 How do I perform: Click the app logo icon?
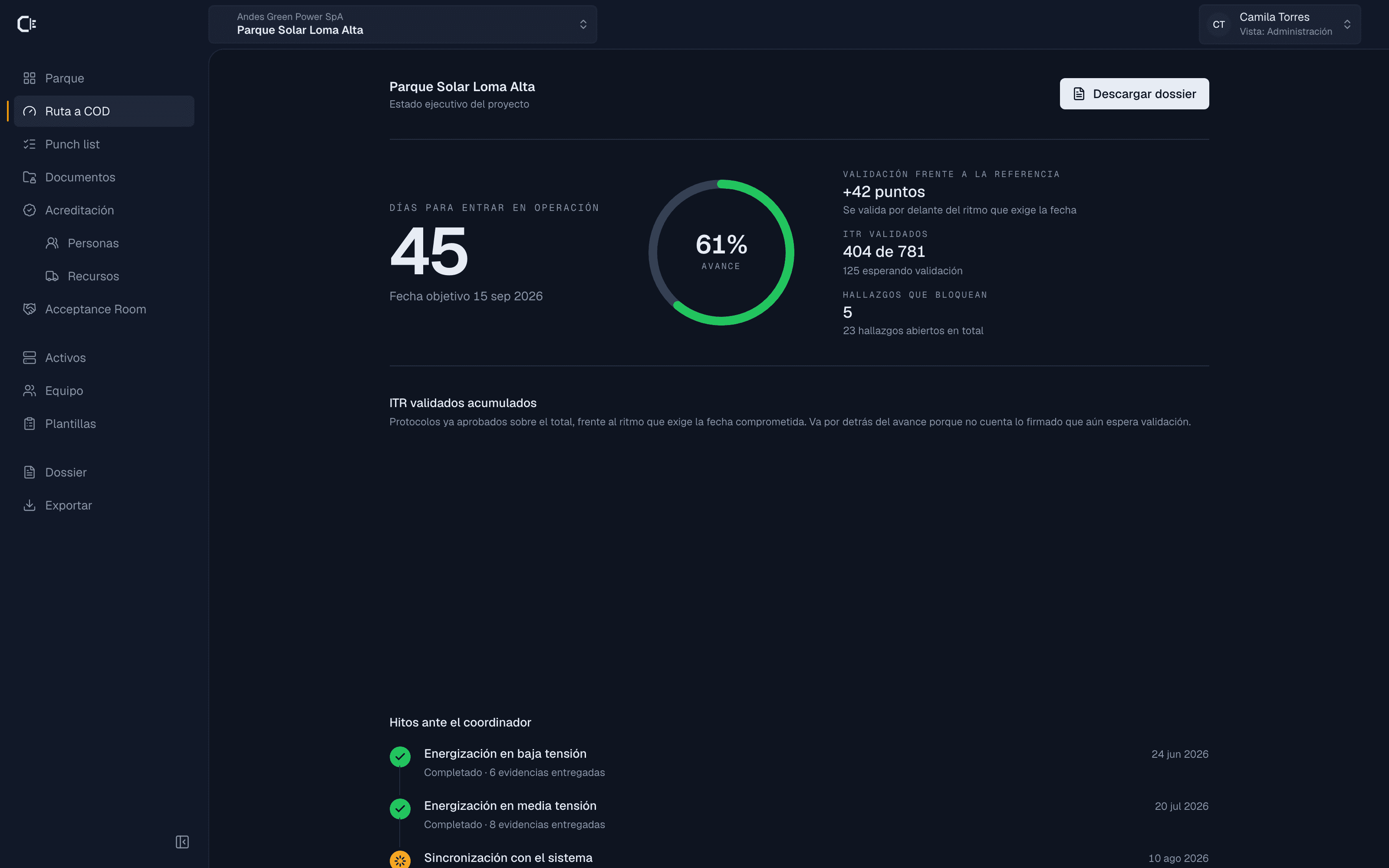point(26,24)
